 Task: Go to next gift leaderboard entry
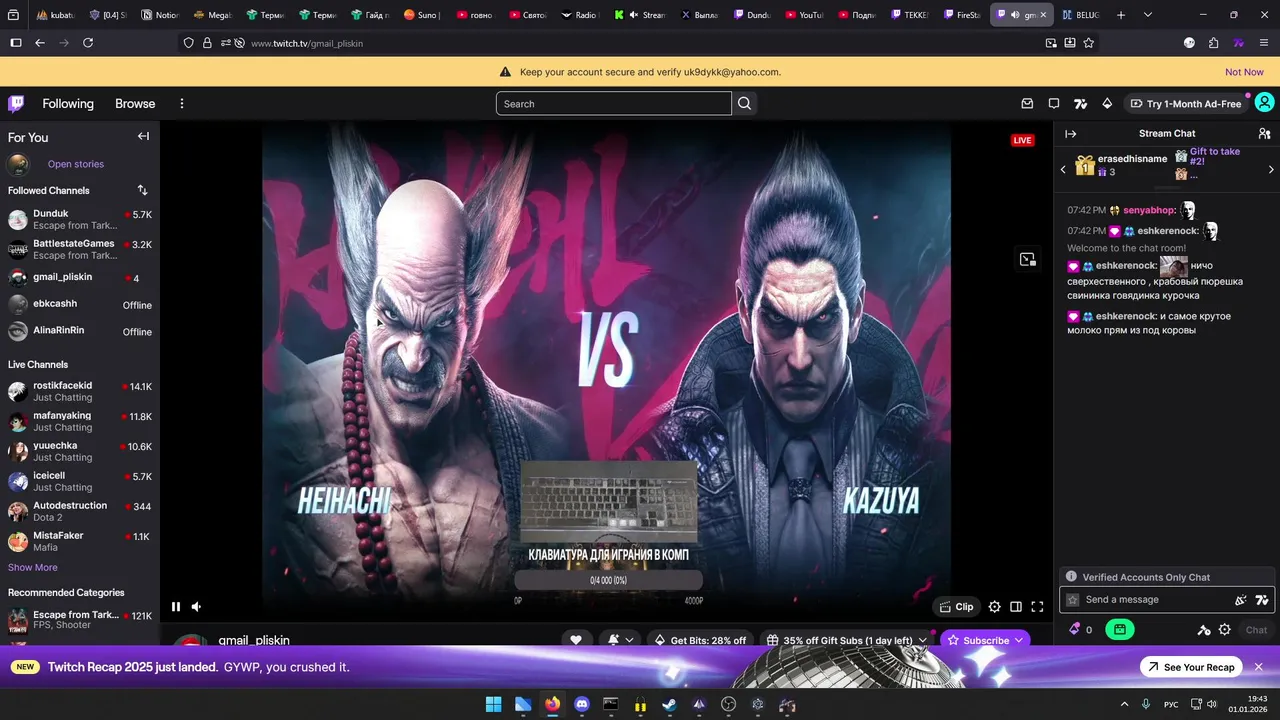click(x=1271, y=169)
